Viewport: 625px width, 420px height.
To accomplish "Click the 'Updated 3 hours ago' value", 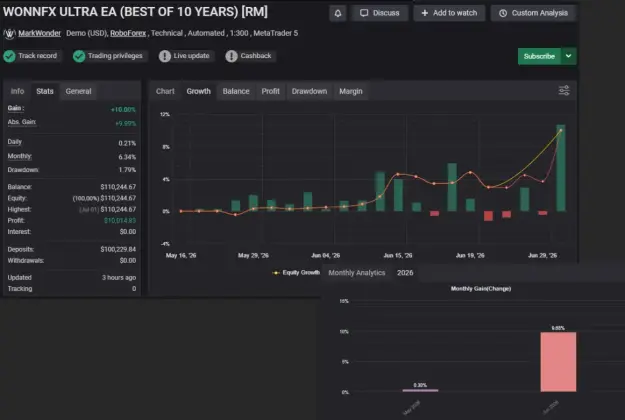I will click(x=119, y=277).
